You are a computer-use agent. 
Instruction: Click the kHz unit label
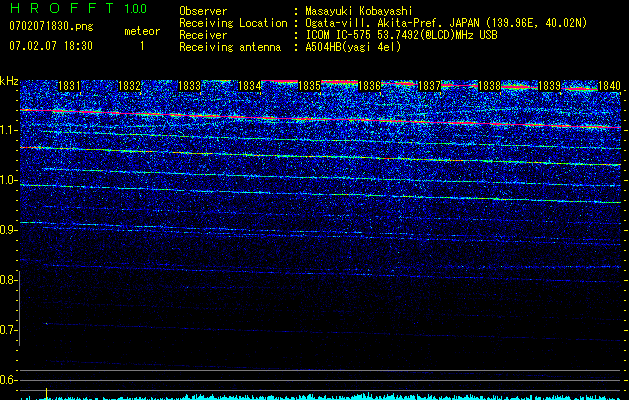coord(10,81)
